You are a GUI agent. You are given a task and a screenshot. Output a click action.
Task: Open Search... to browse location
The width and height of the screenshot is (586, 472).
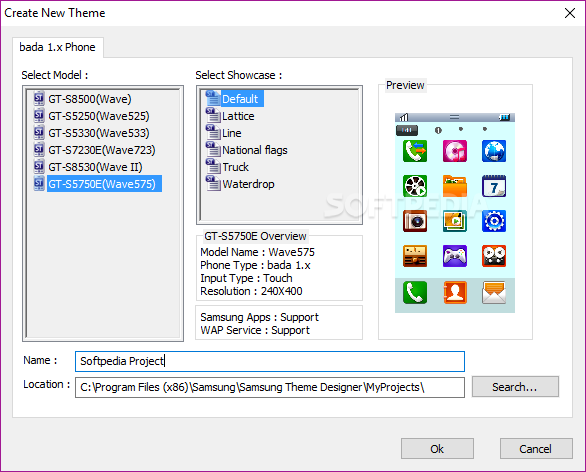pyautogui.click(x=515, y=387)
